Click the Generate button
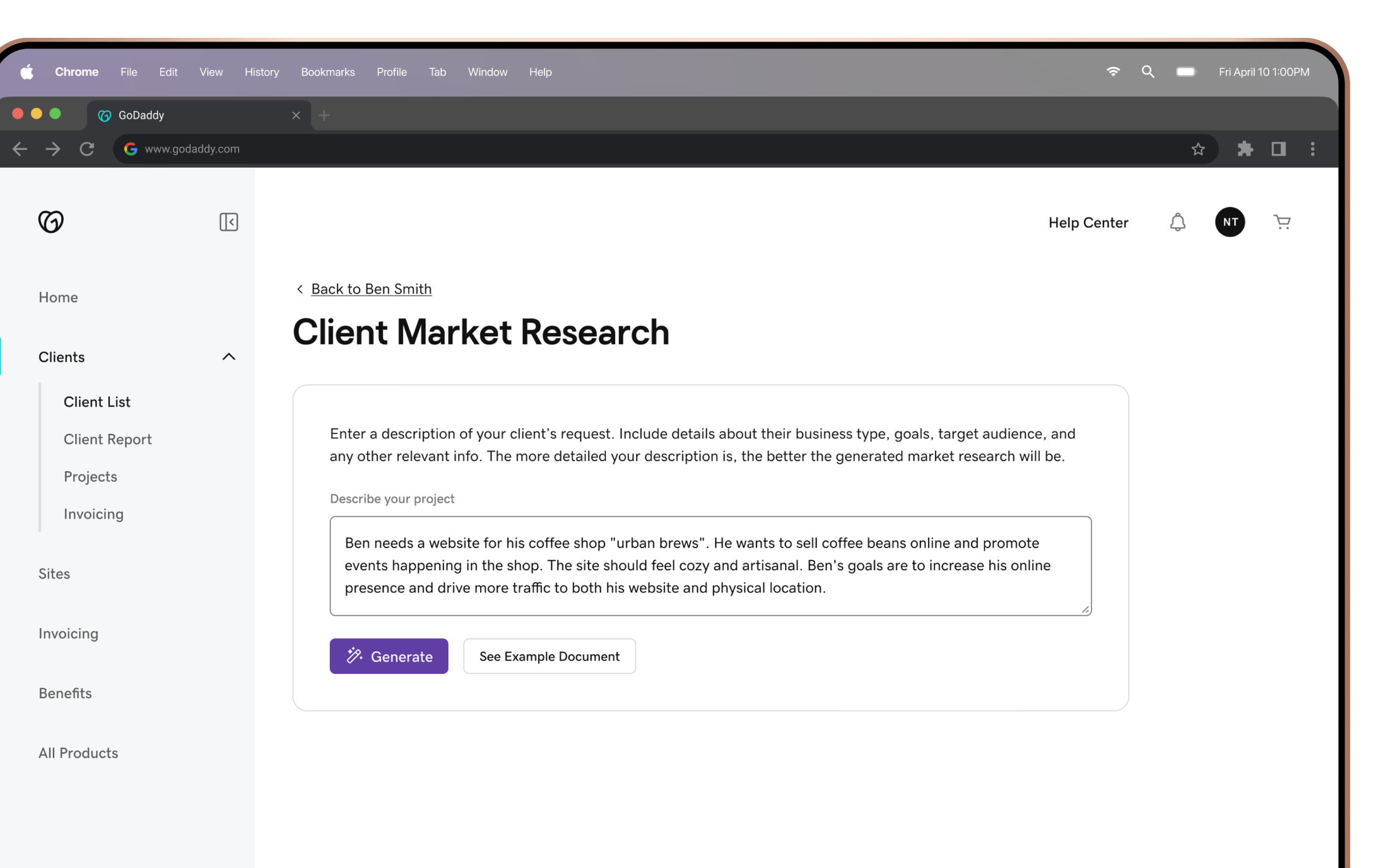 point(389,656)
